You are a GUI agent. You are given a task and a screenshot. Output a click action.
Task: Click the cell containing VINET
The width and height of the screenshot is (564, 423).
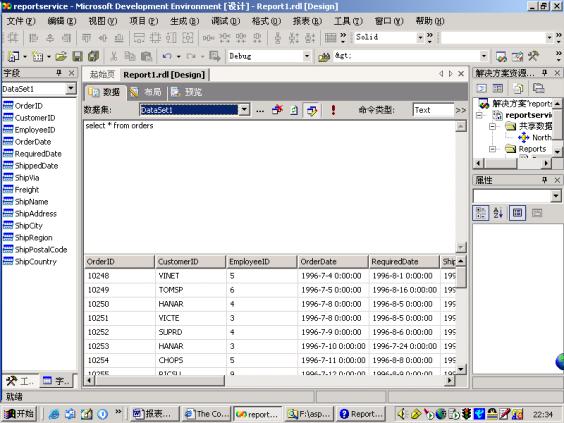(x=190, y=276)
